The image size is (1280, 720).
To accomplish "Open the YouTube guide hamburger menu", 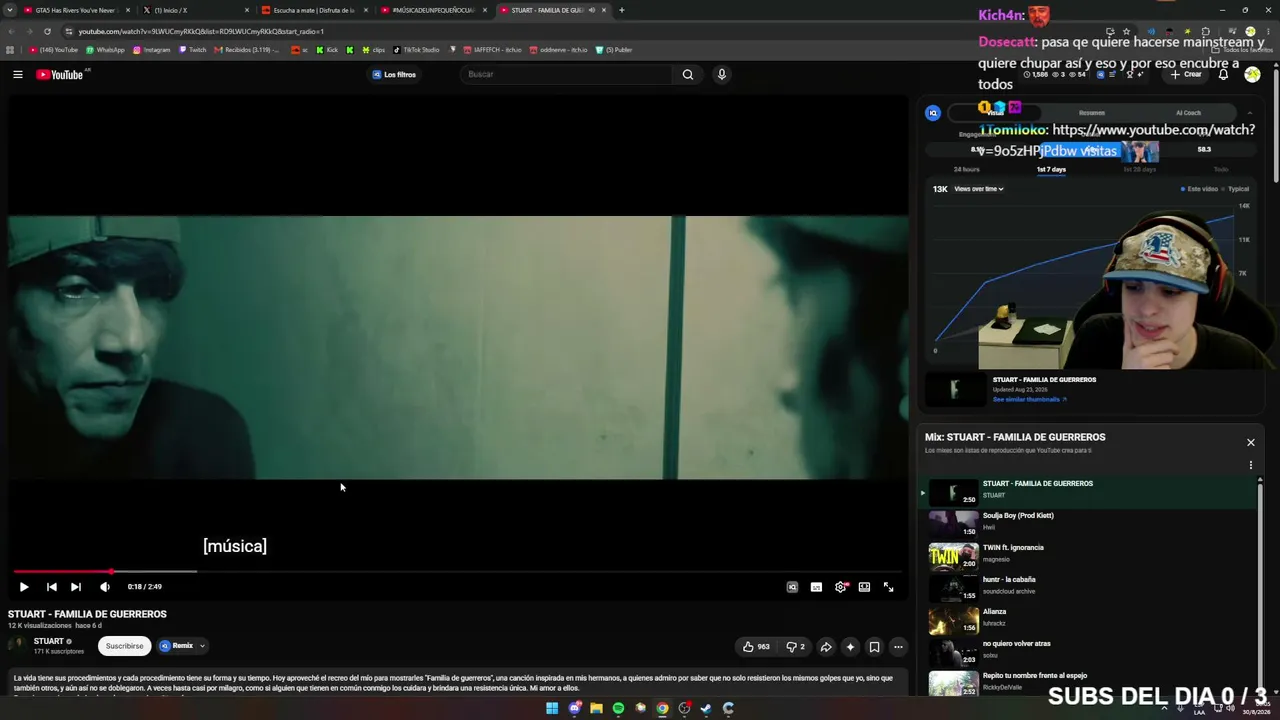I will click(x=18, y=75).
